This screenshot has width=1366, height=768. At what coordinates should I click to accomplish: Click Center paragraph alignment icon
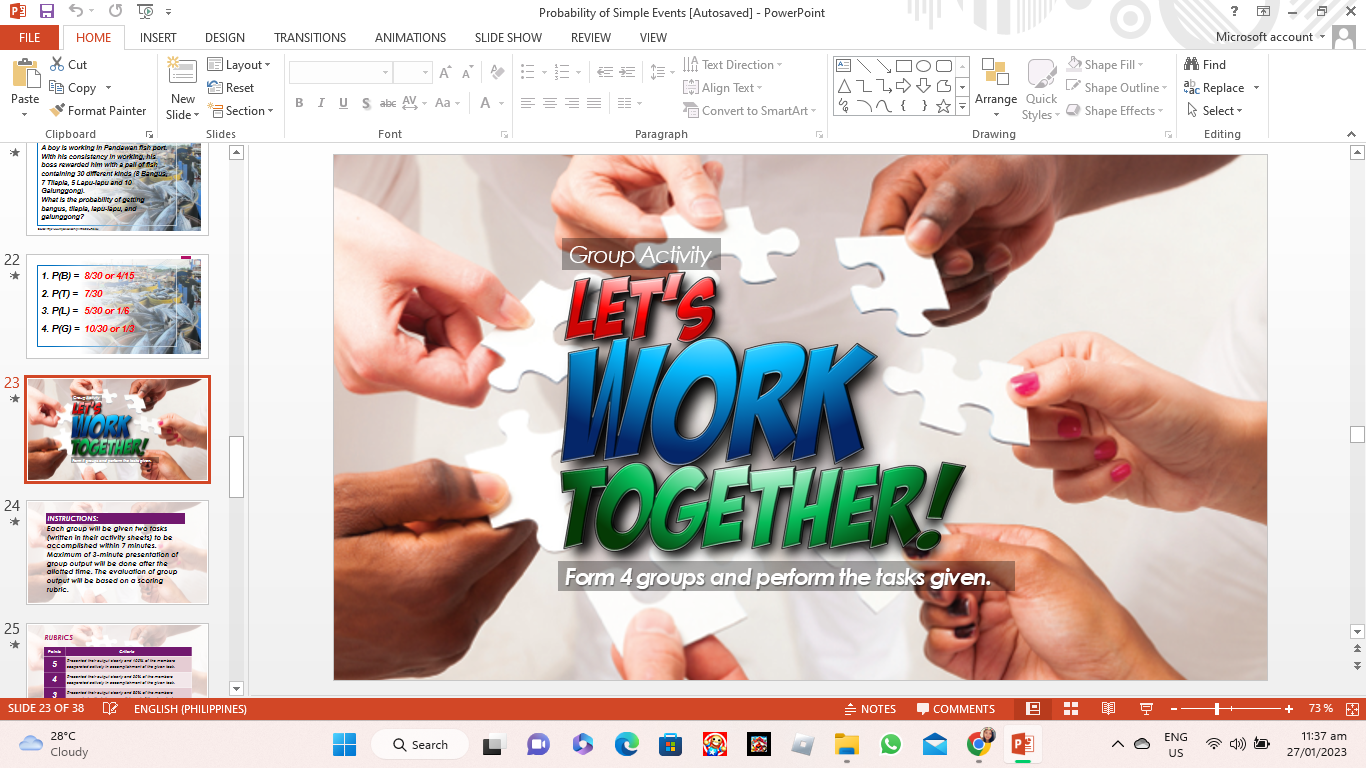coord(549,103)
